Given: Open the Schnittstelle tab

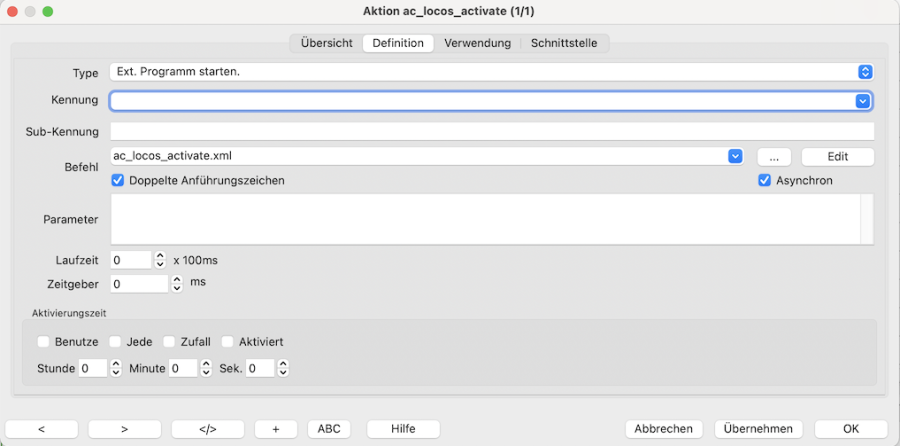Looking at the screenshot, I should pyautogui.click(x=566, y=43).
